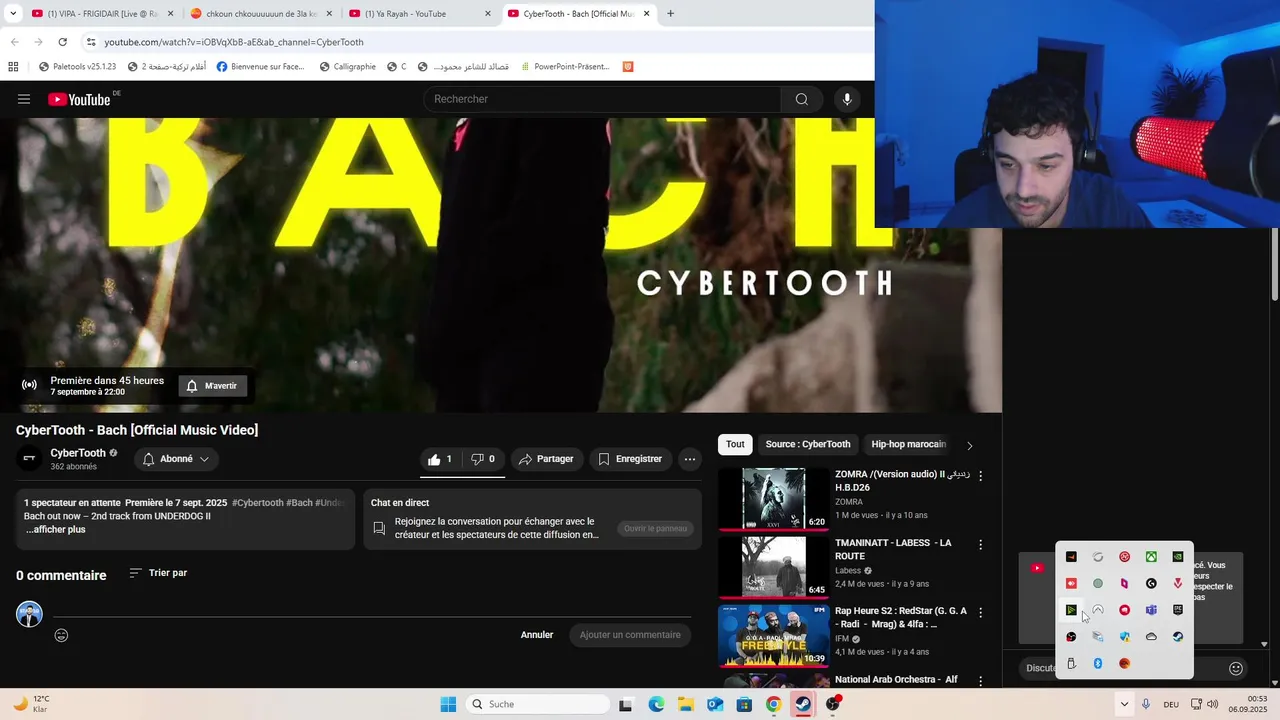
Task: Show next filter chips with arrow
Action: [969, 445]
